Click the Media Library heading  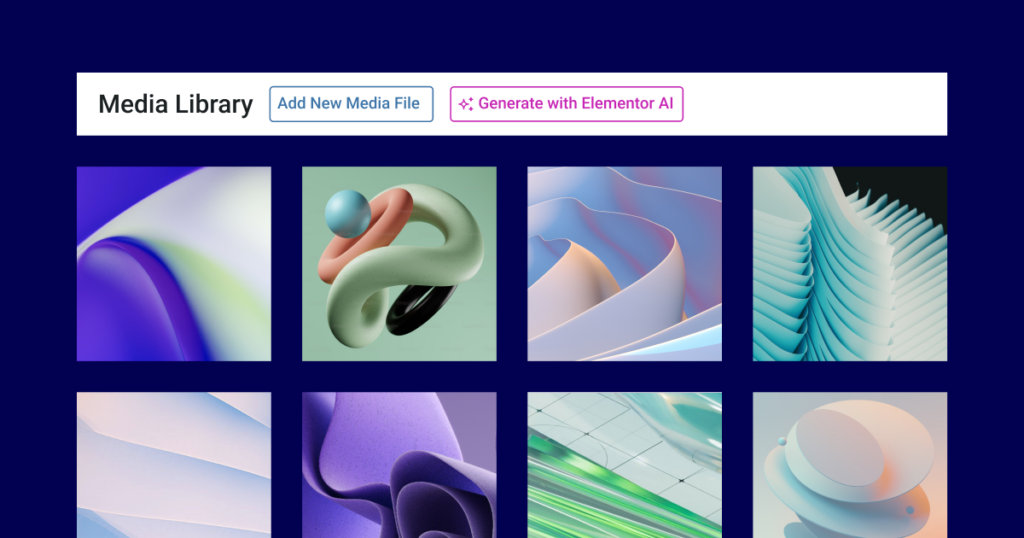[x=176, y=104]
